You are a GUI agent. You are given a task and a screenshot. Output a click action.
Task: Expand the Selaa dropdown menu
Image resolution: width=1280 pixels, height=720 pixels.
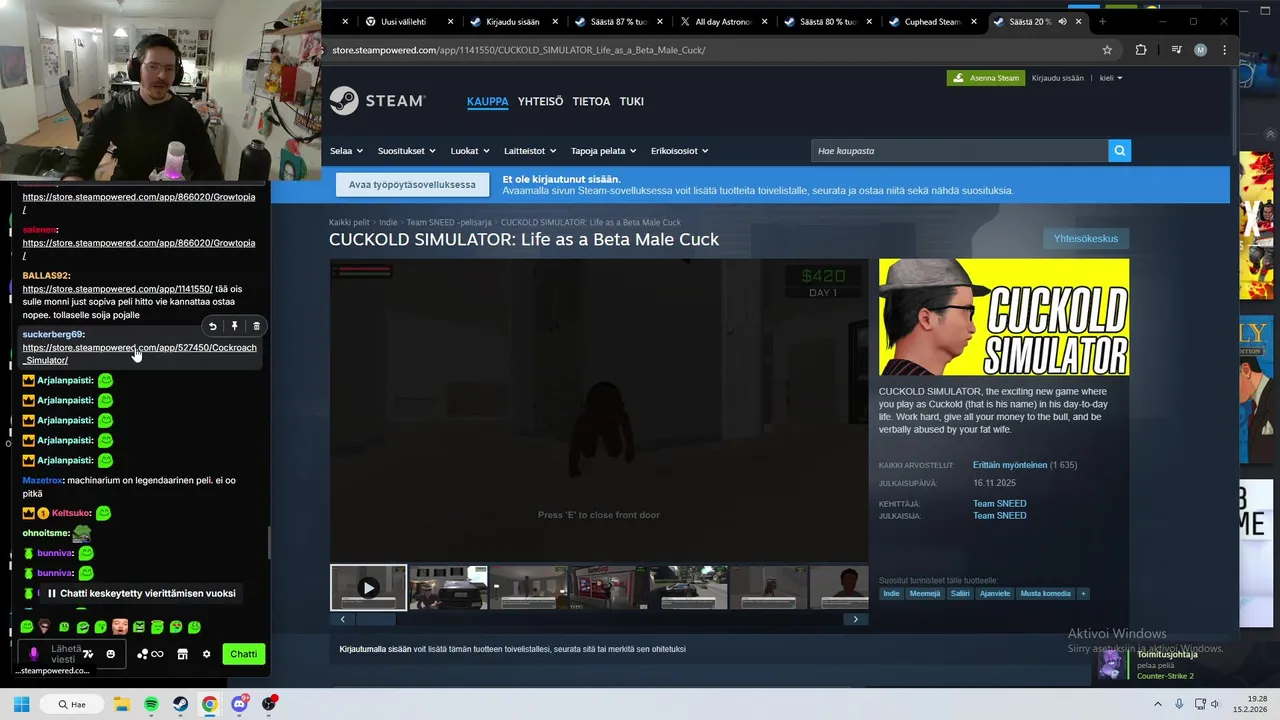346,151
